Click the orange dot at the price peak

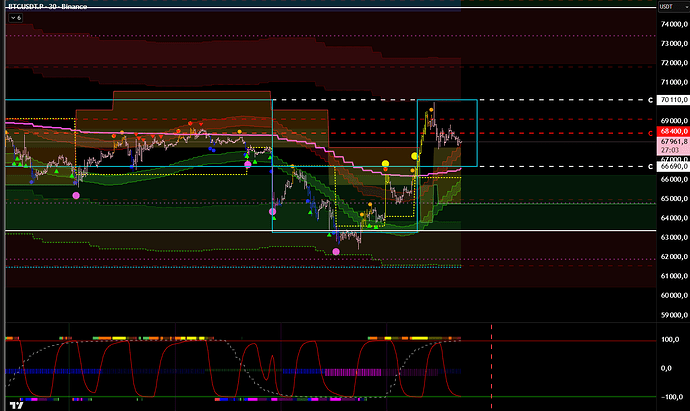(x=432, y=106)
